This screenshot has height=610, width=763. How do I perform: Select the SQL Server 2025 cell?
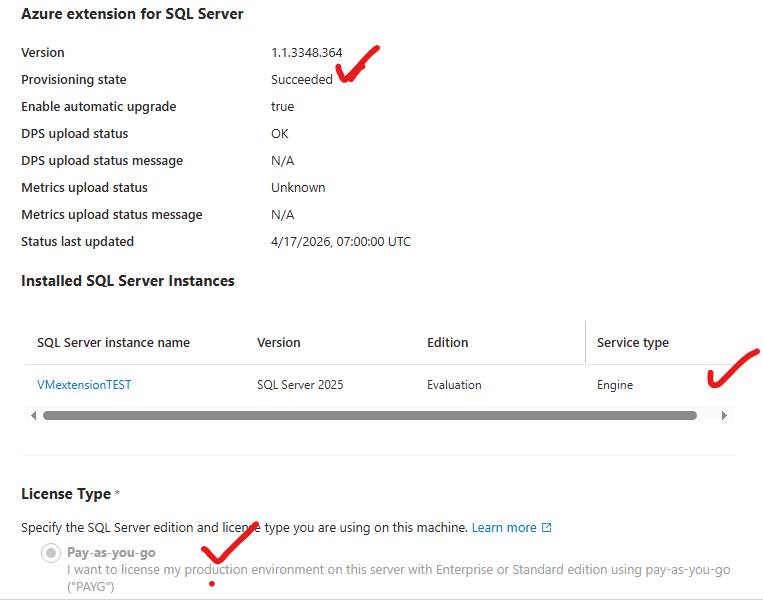point(300,385)
